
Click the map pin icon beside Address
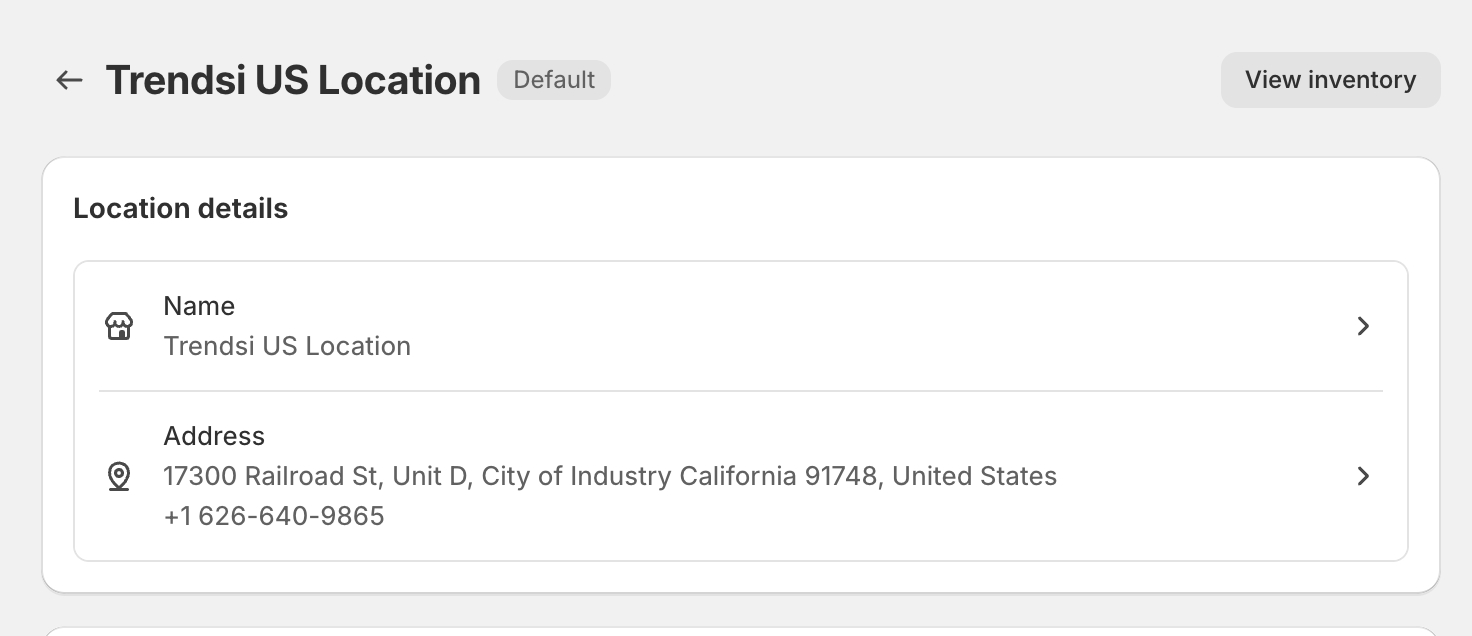(x=119, y=476)
